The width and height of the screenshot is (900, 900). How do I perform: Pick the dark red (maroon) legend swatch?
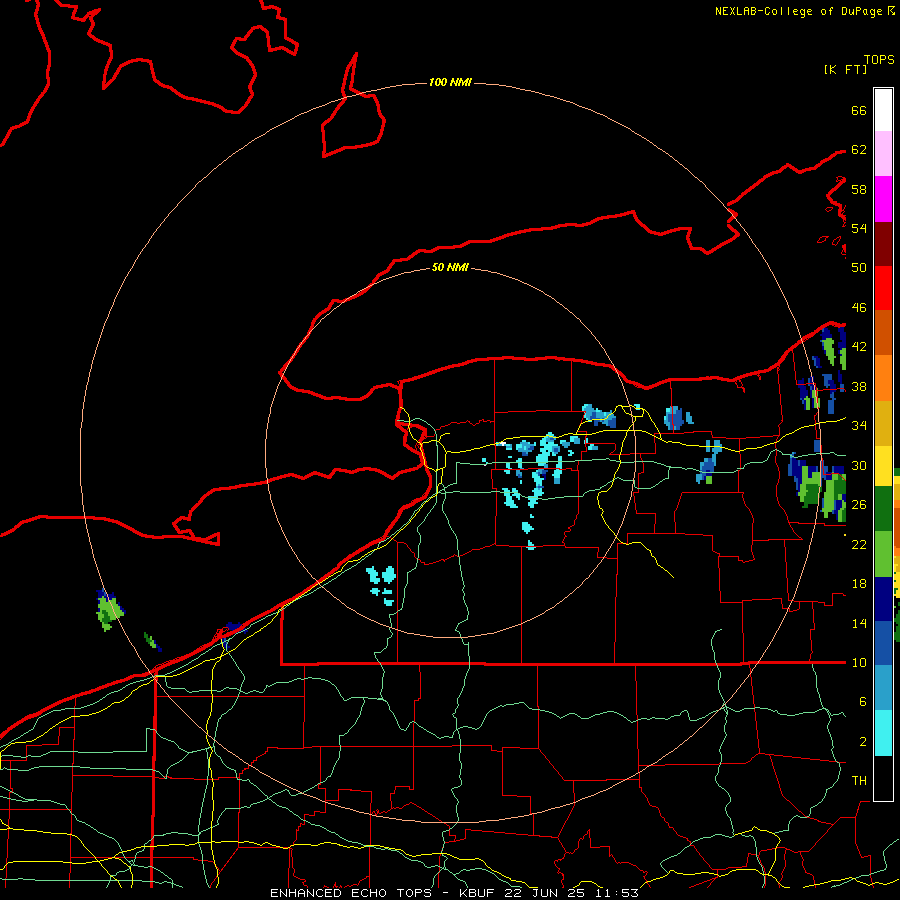(x=883, y=243)
